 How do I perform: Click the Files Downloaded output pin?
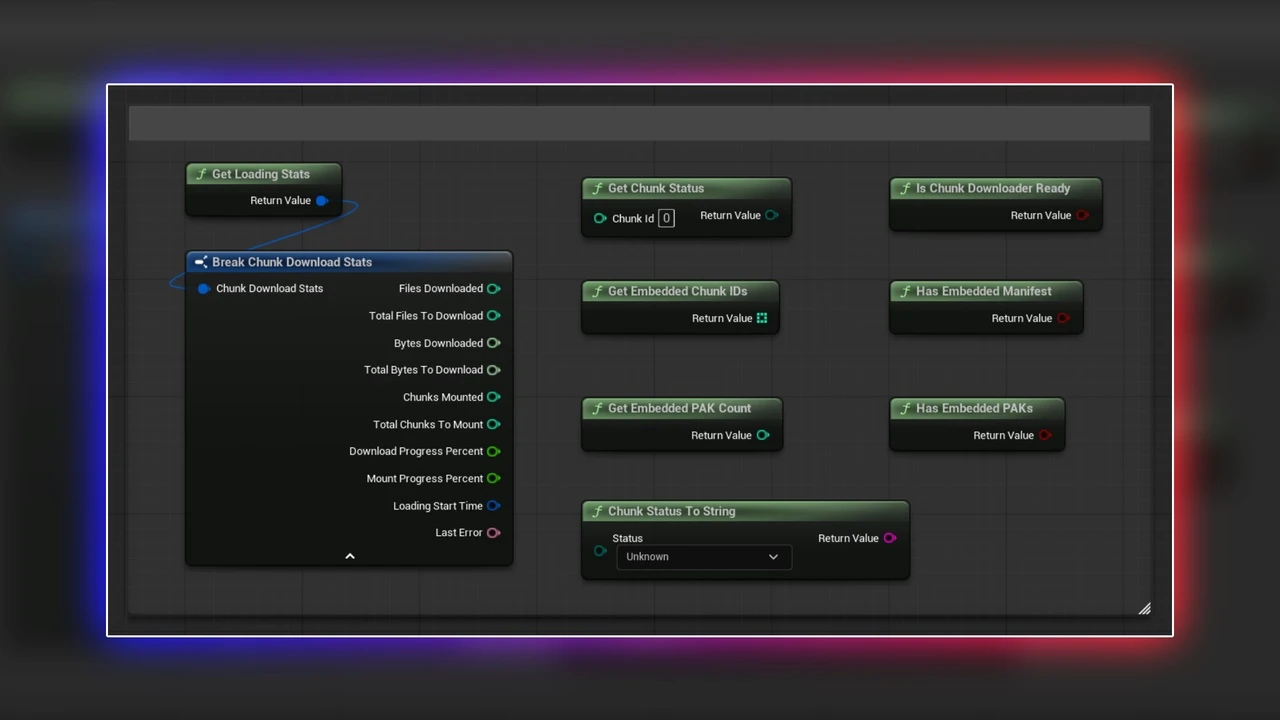tap(493, 289)
